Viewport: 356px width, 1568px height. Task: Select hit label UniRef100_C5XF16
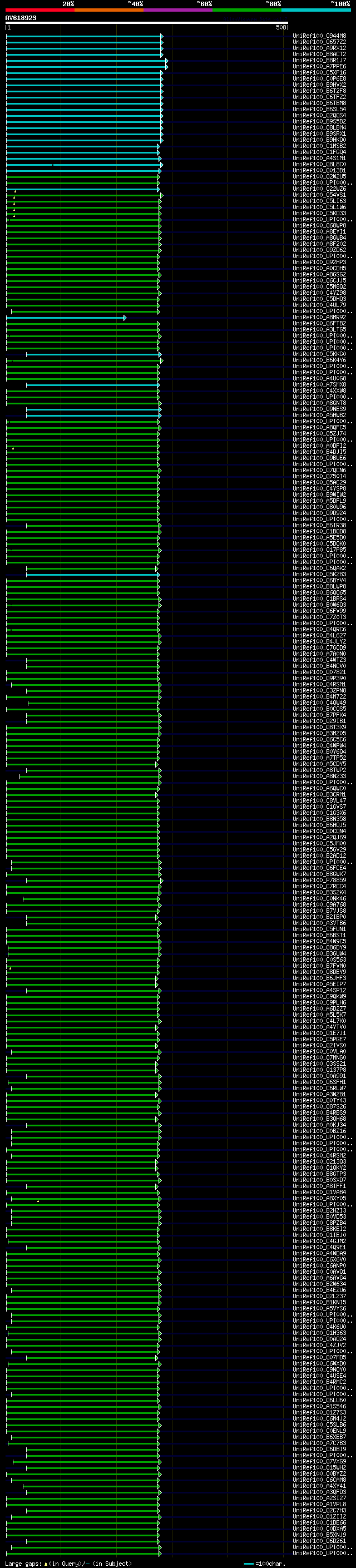click(319, 72)
